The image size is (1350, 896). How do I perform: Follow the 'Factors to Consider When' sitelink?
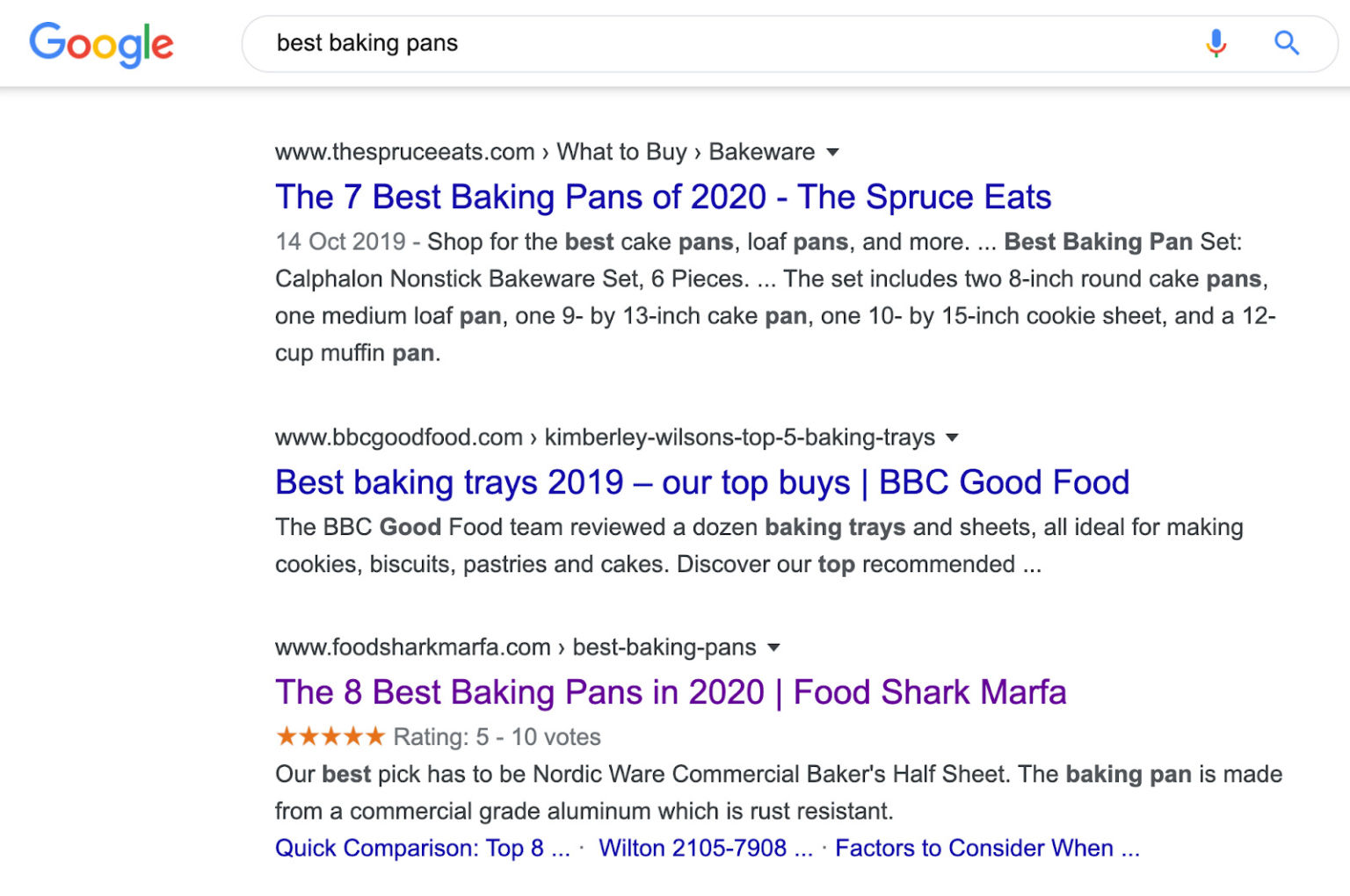pyautogui.click(x=986, y=848)
